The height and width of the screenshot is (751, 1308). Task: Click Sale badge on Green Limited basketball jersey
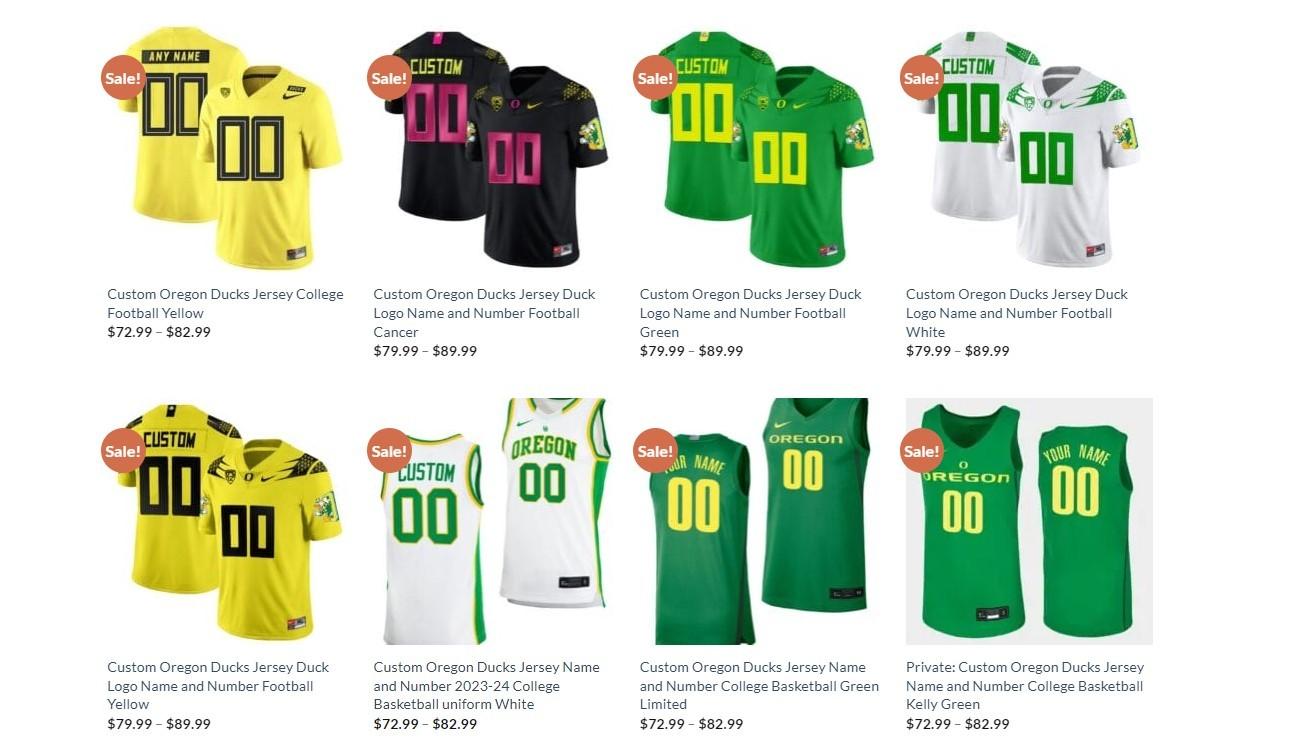point(655,451)
